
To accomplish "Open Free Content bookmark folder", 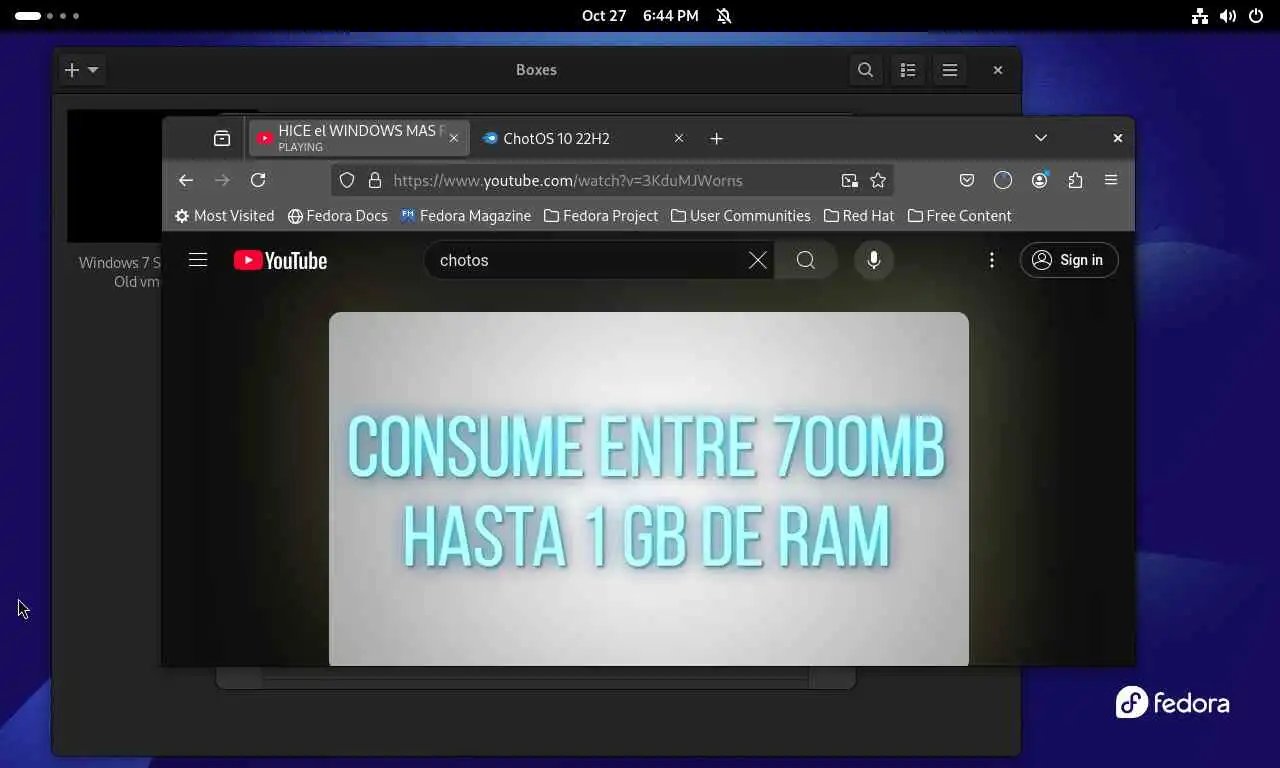I will pyautogui.click(x=959, y=216).
